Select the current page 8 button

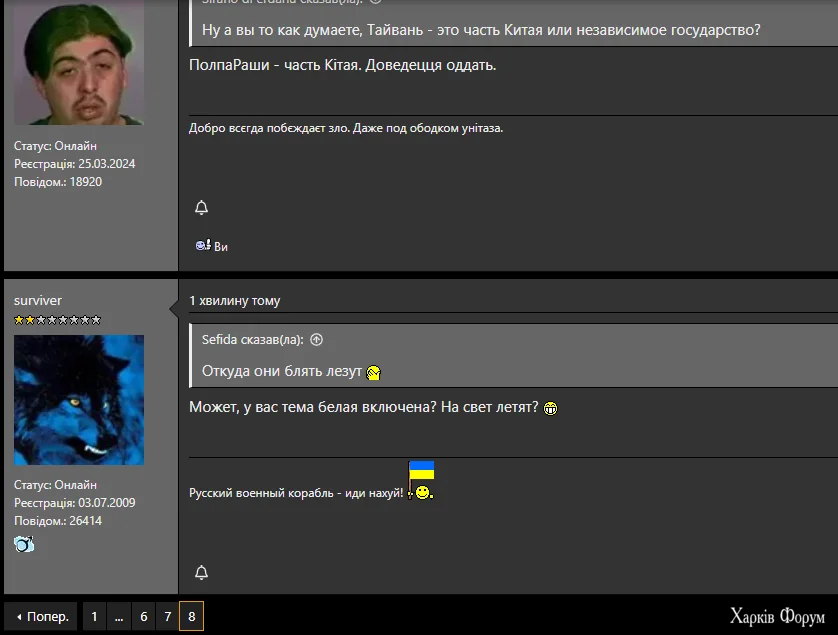point(191,616)
